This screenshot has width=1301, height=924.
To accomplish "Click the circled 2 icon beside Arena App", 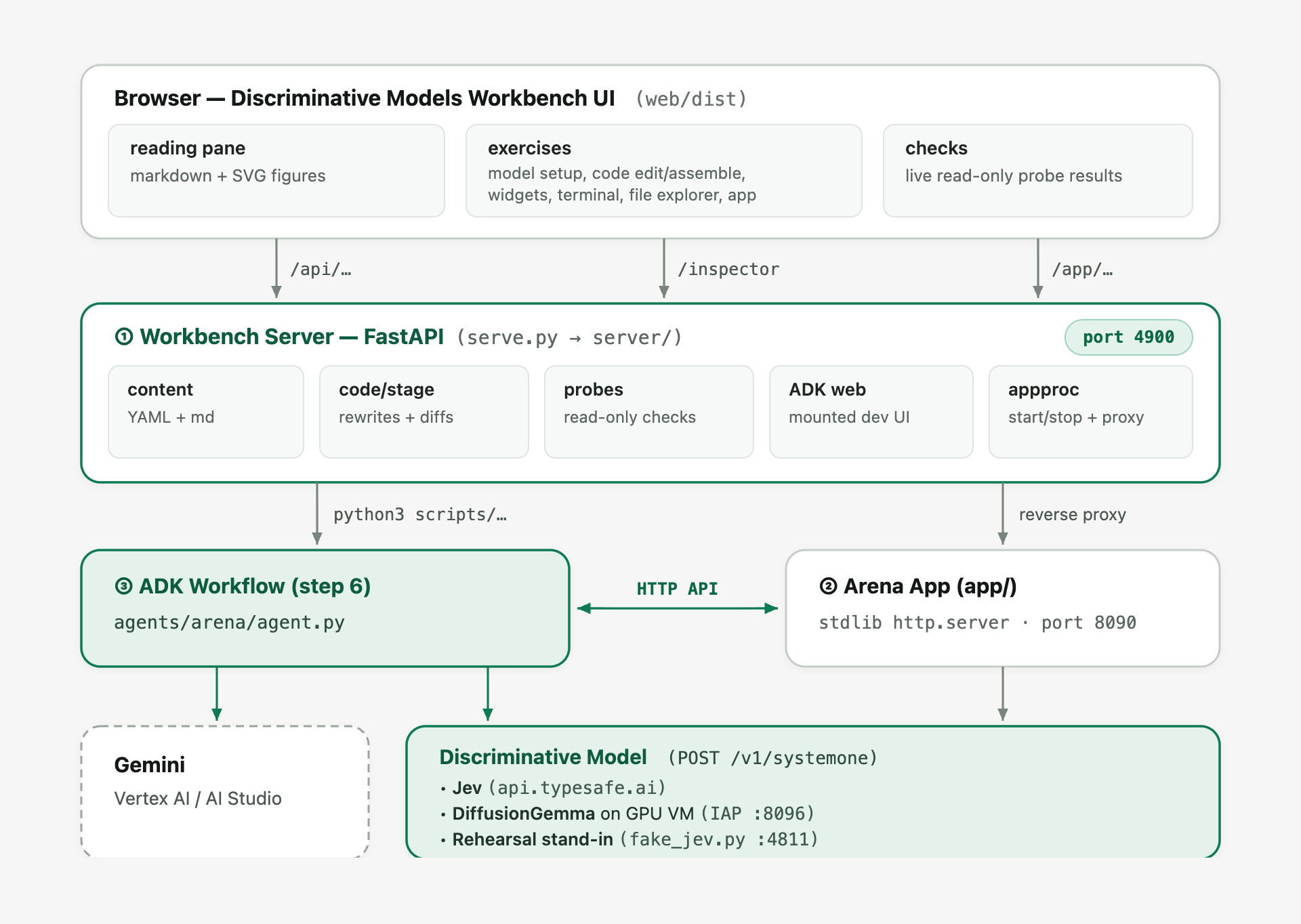I will point(828,586).
